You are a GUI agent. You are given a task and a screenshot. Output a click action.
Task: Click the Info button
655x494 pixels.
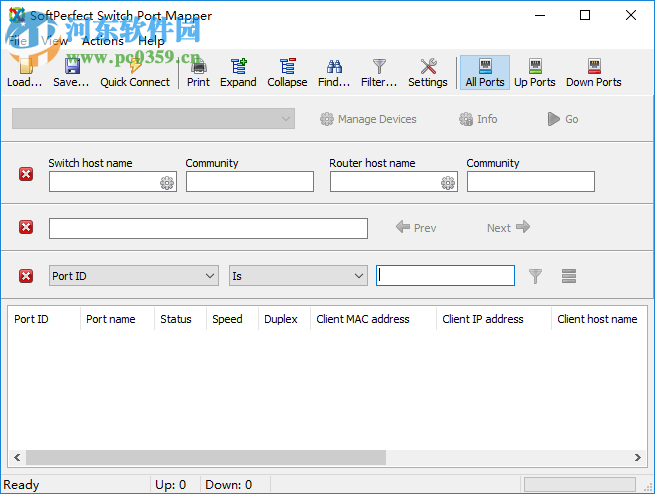(x=478, y=119)
